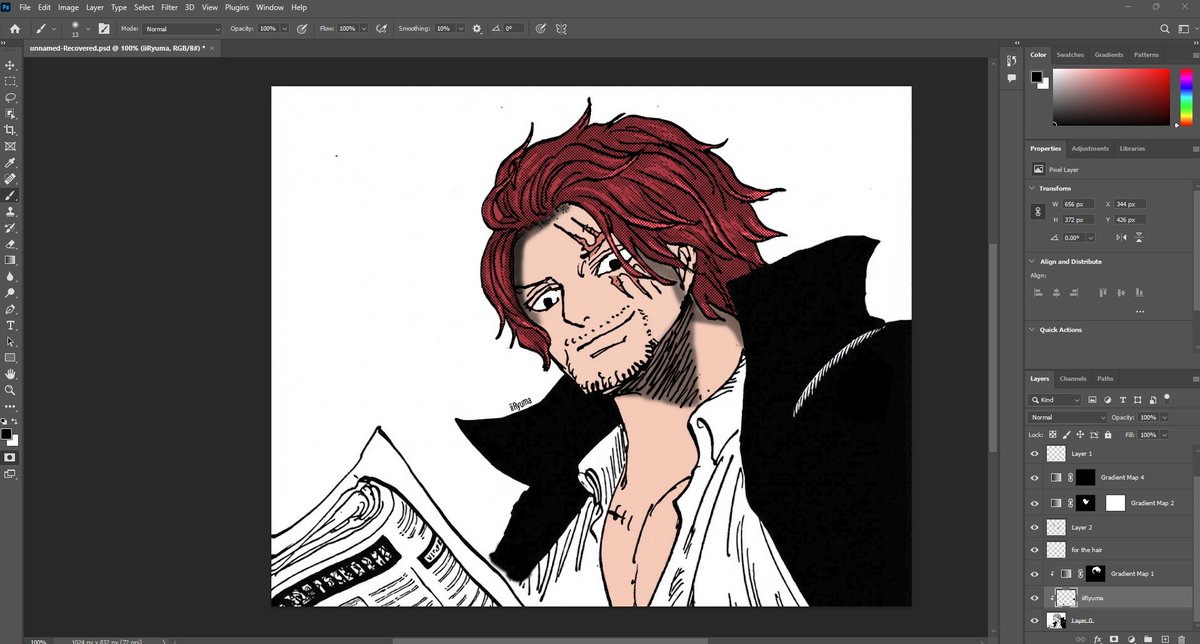The width and height of the screenshot is (1200, 644).
Task: Filter layers by type layers (T icon)
Action: (x=1123, y=399)
